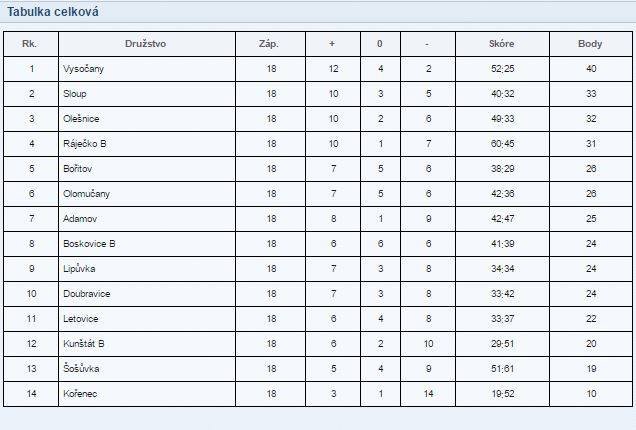Select team Vysočany in the table

point(84,69)
